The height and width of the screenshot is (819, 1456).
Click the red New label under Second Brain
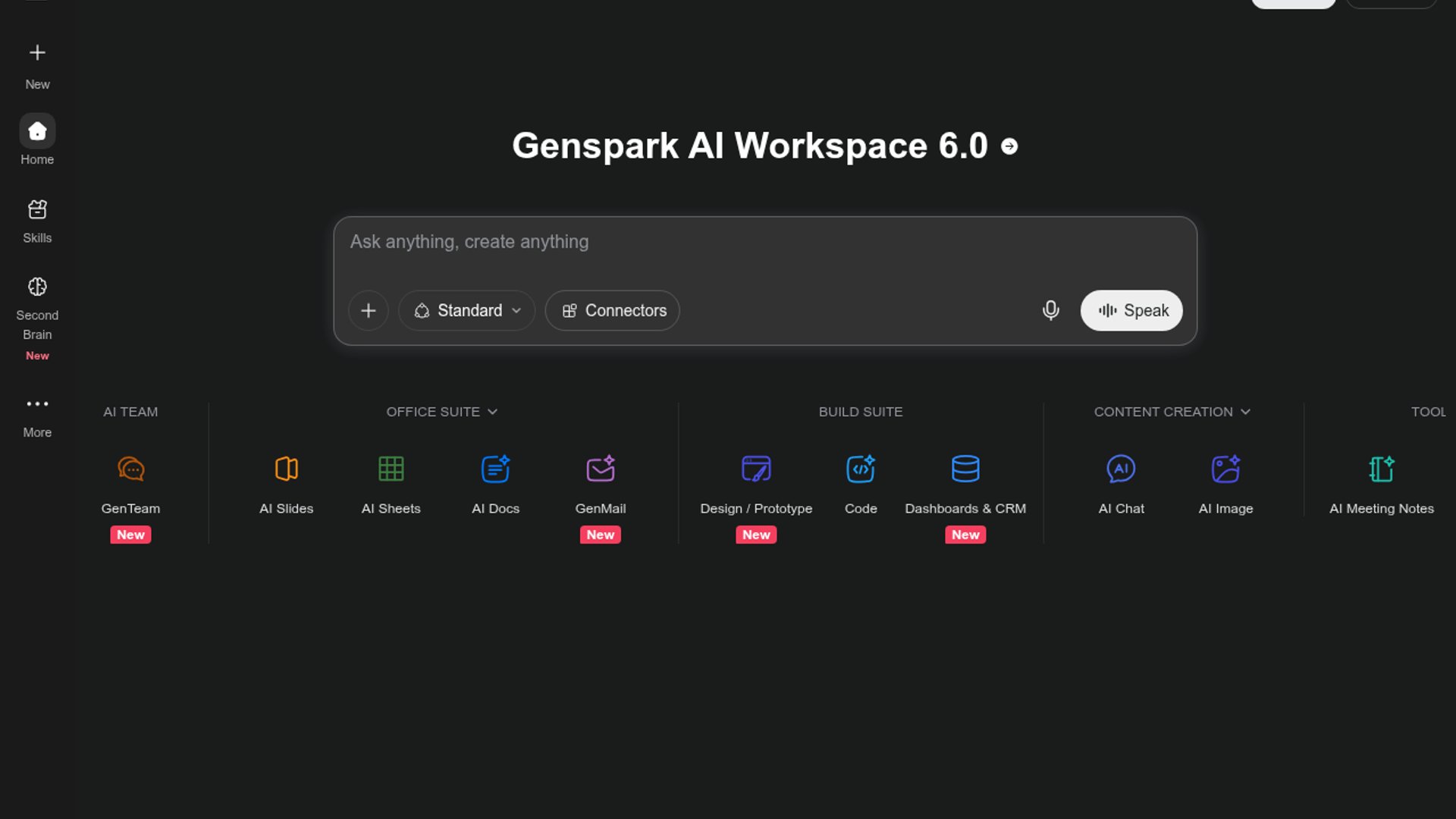coord(37,356)
